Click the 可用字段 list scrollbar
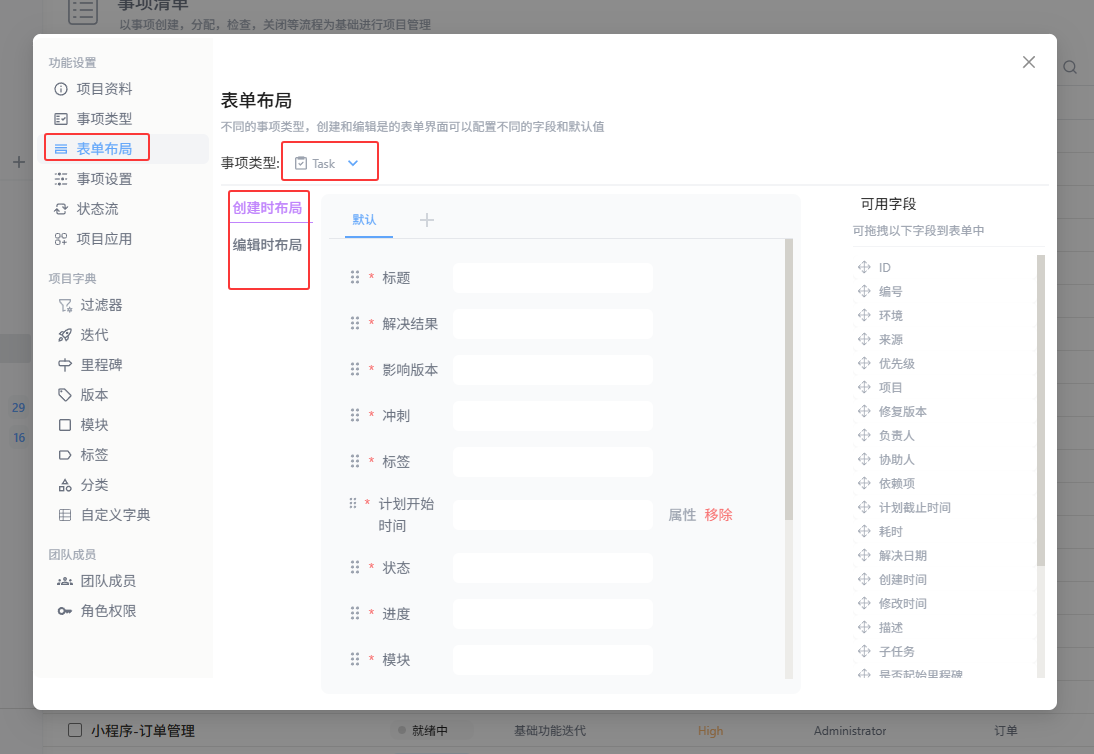 coord(1041,410)
